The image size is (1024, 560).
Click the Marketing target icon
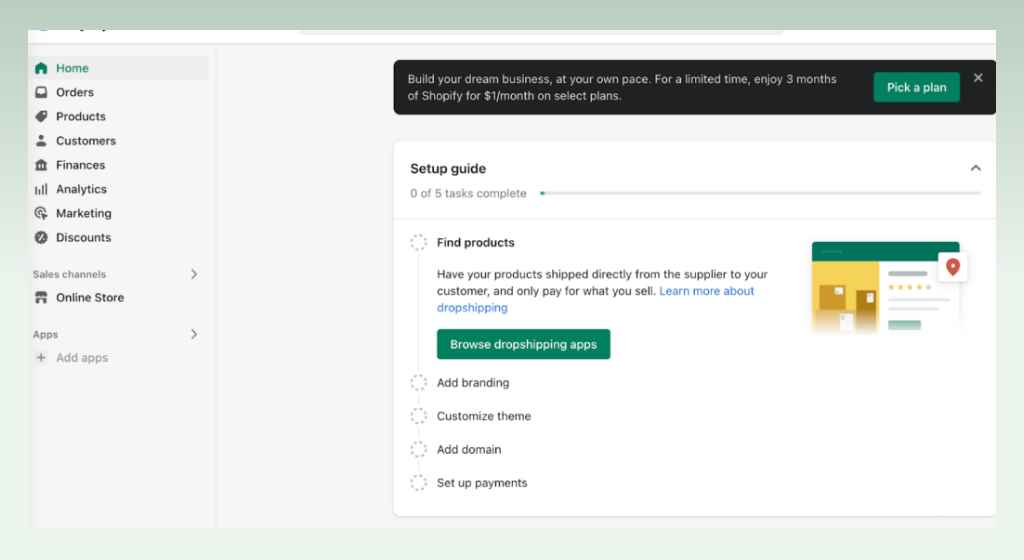(41, 213)
